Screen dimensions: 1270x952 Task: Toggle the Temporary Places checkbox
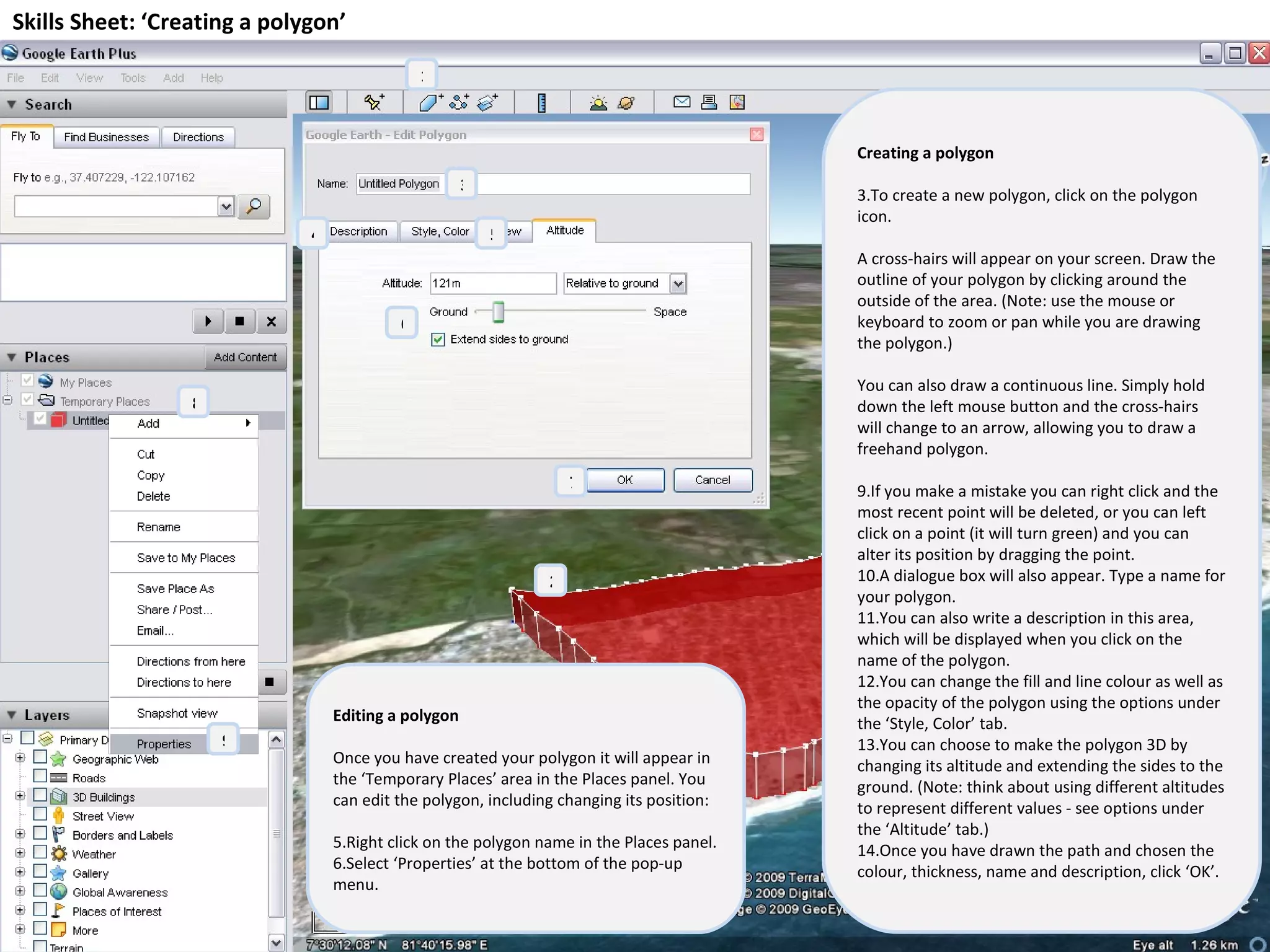(x=27, y=399)
